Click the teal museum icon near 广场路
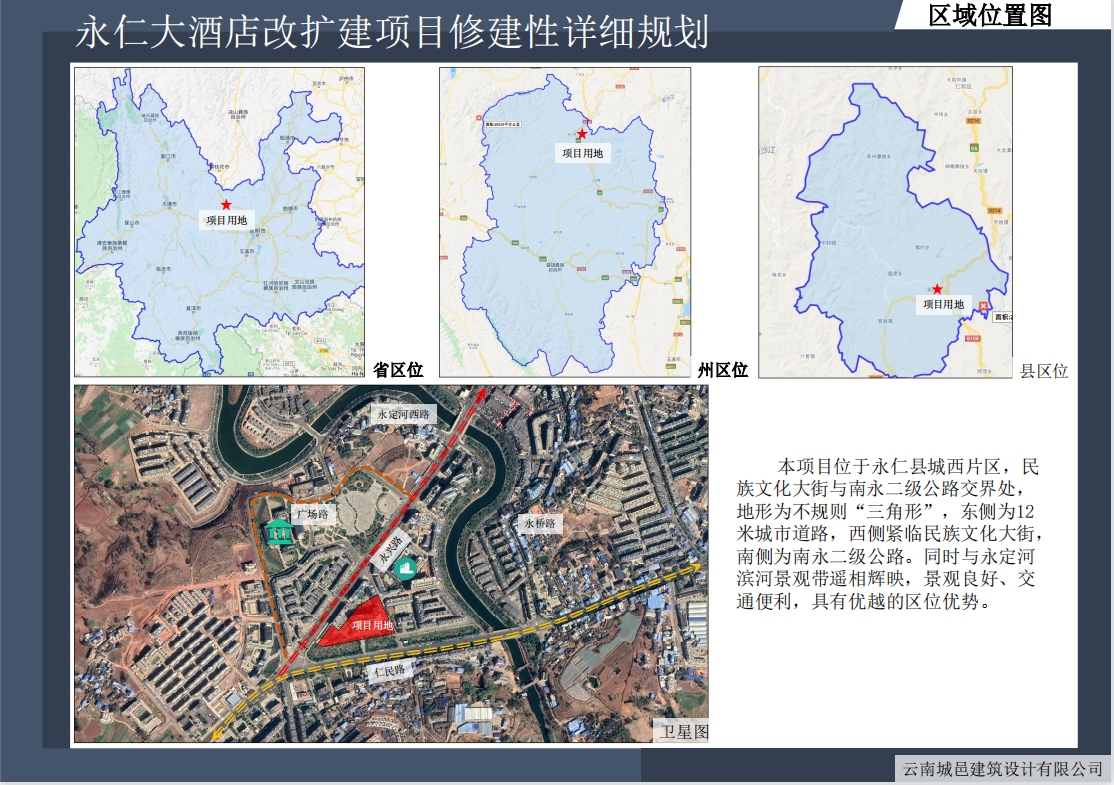This screenshot has height=785, width=1114. coord(280,533)
